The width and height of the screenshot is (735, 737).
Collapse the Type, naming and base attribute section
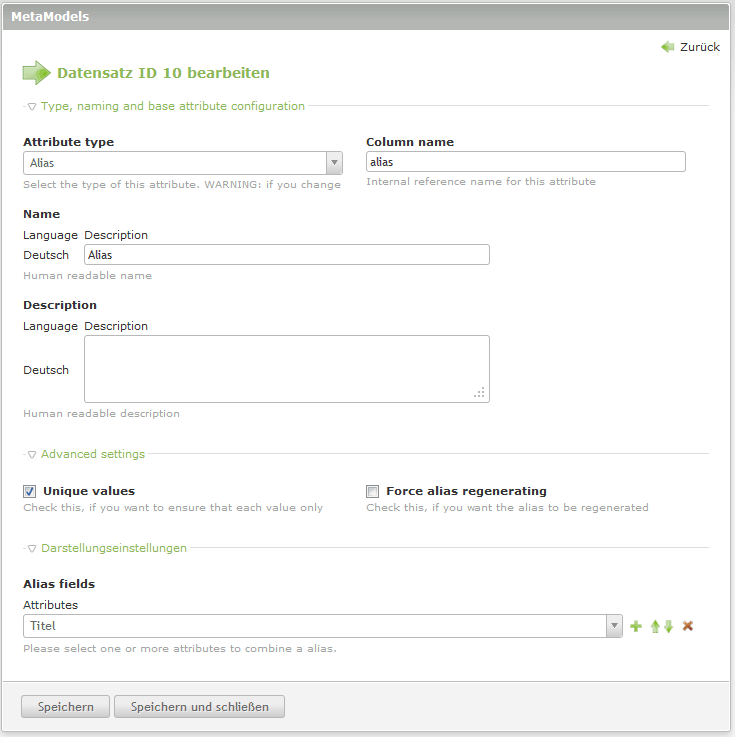point(32,106)
